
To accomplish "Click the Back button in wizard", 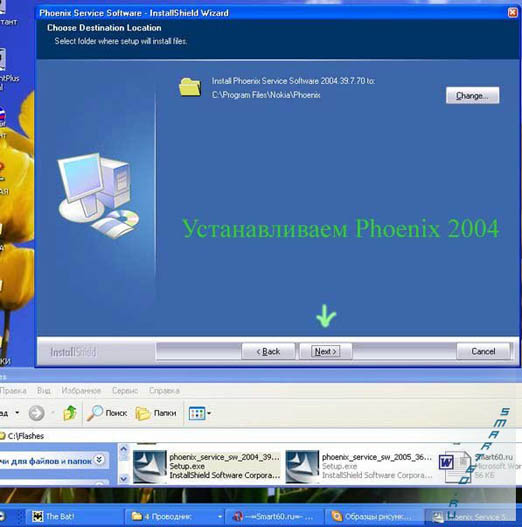I will tap(268, 351).
